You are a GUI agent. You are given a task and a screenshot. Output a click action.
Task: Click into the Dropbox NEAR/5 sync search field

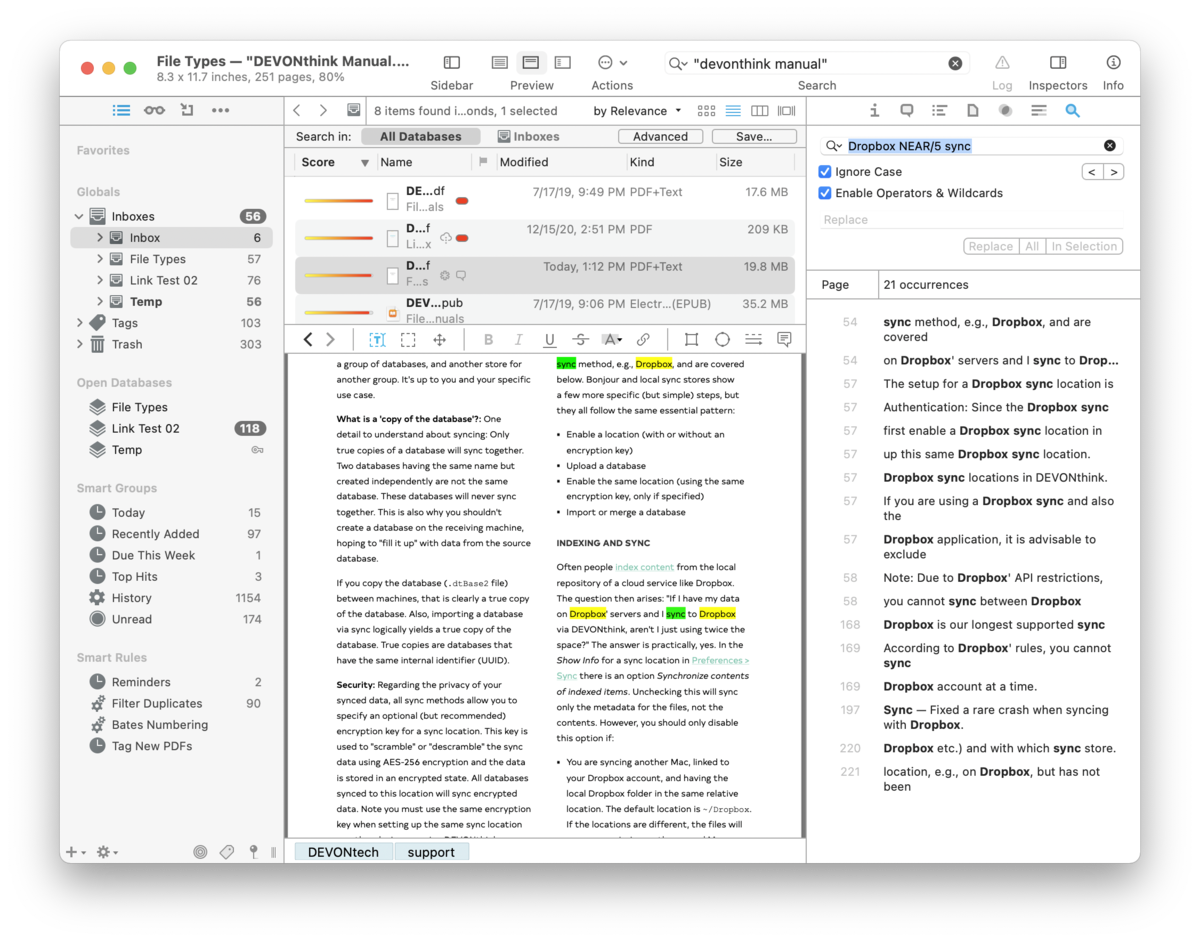click(x=970, y=146)
